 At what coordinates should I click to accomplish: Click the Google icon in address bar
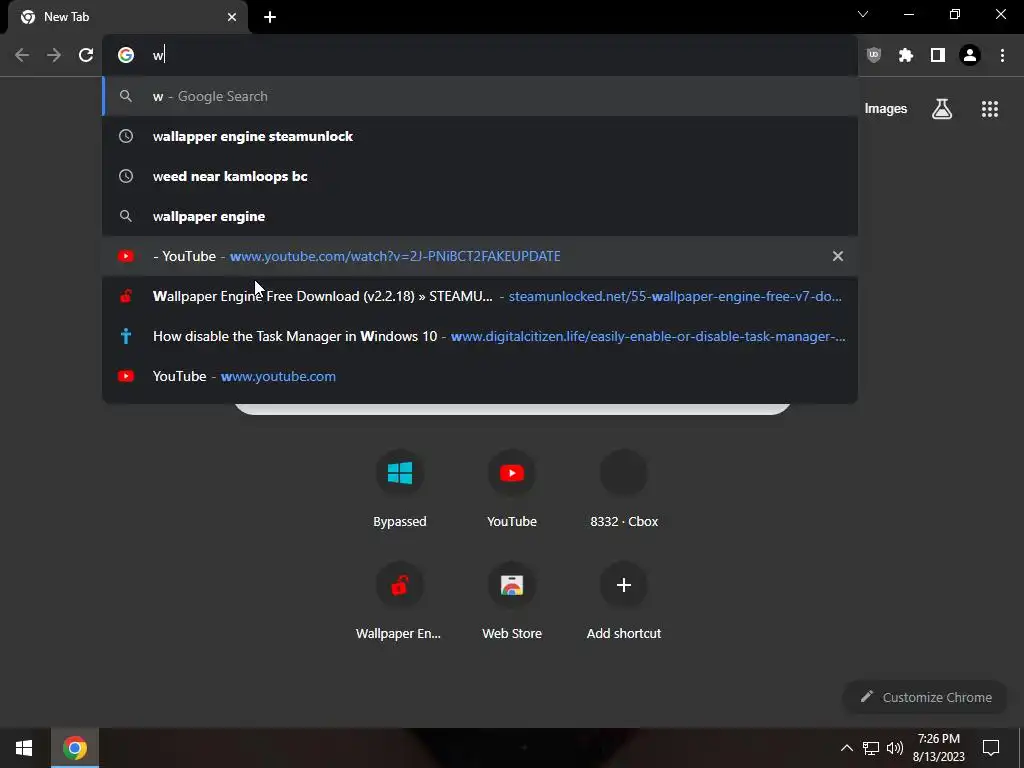tap(126, 55)
